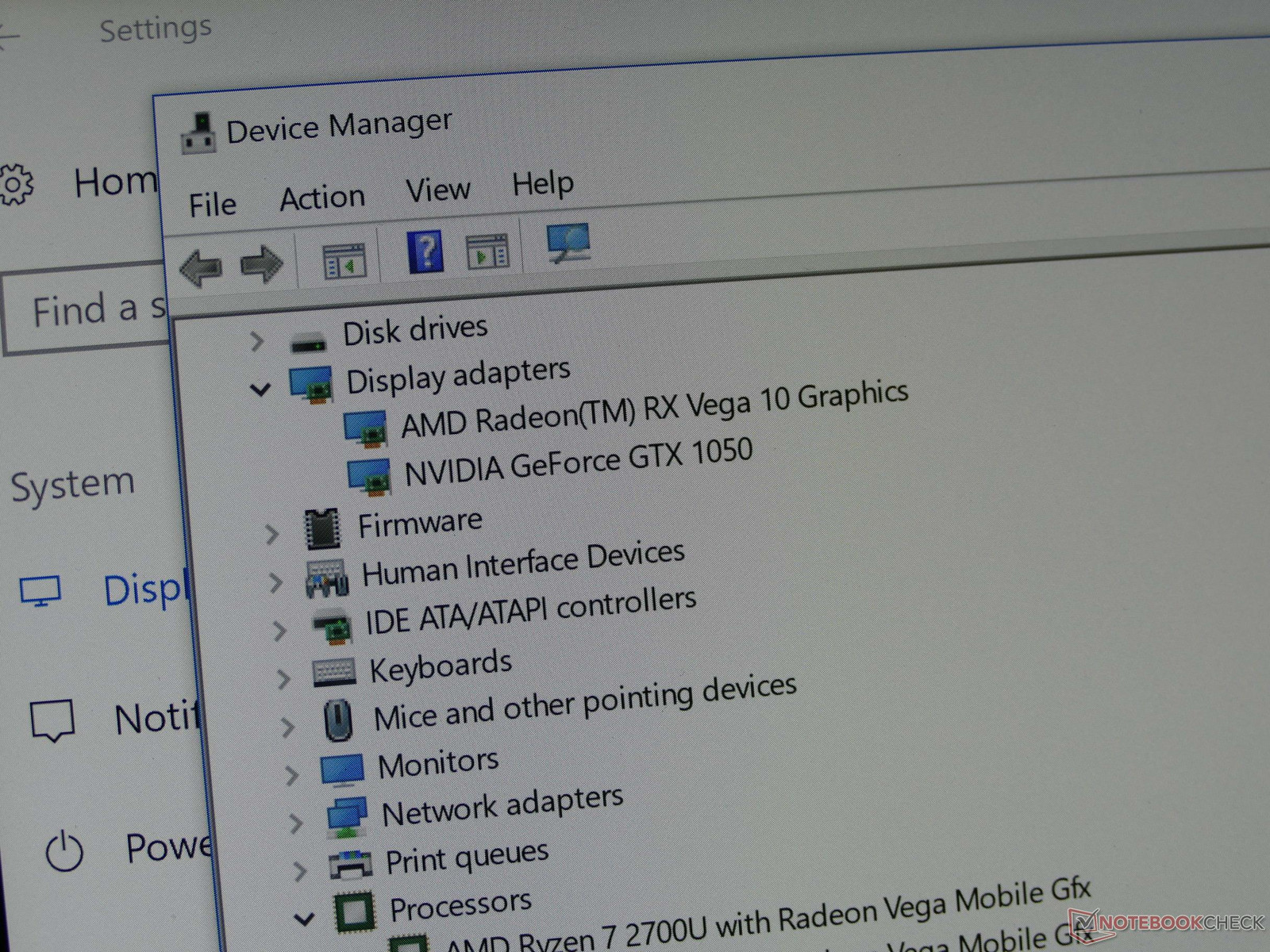
Task: Open the Action menu
Action: (322, 198)
